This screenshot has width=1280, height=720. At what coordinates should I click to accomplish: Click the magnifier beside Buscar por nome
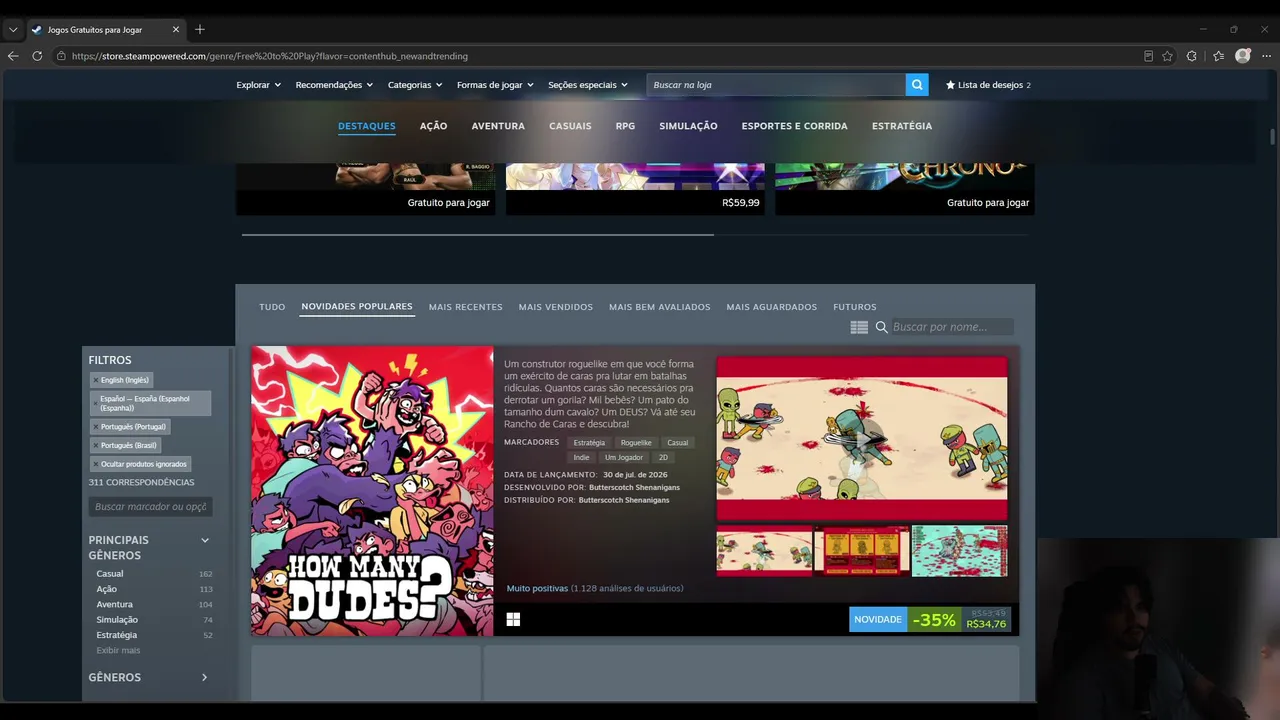[882, 327]
